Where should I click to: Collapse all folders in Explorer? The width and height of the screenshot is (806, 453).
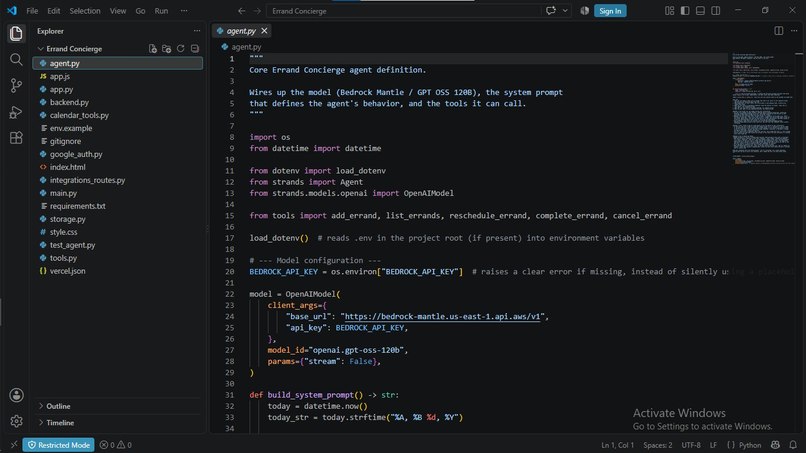[x=195, y=48]
